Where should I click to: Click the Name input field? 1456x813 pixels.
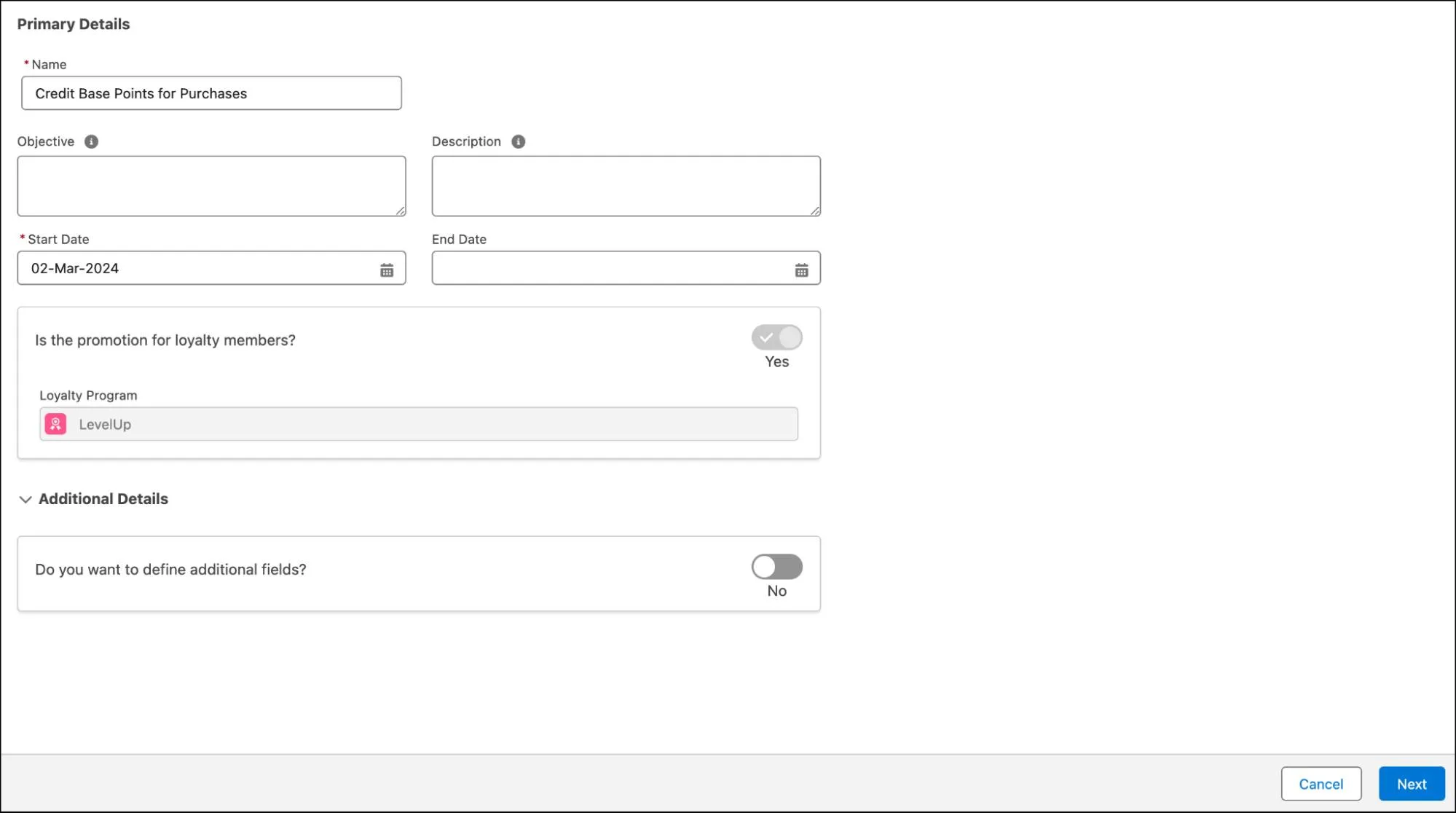point(211,93)
